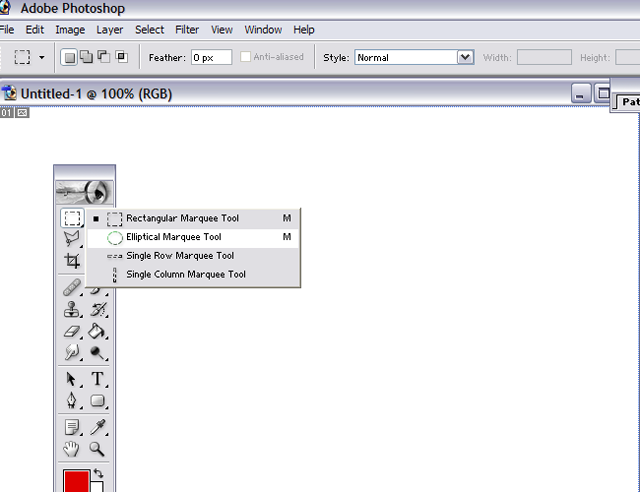The height and width of the screenshot is (492, 640).
Task: Select the History Brush tool
Action: click(x=98, y=309)
